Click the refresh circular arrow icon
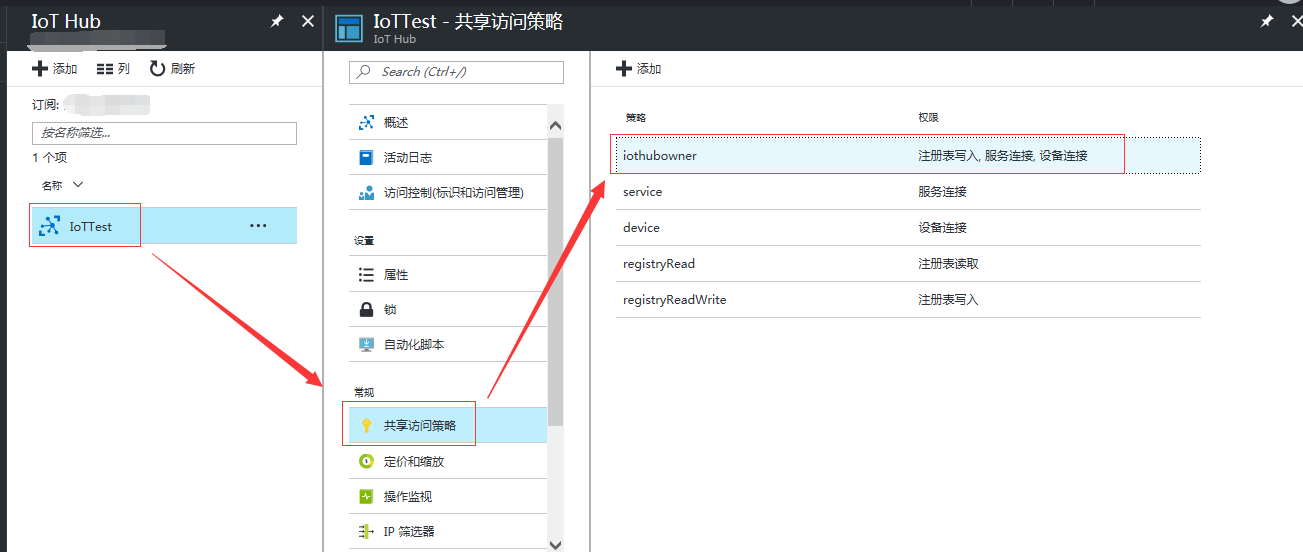 click(x=157, y=69)
